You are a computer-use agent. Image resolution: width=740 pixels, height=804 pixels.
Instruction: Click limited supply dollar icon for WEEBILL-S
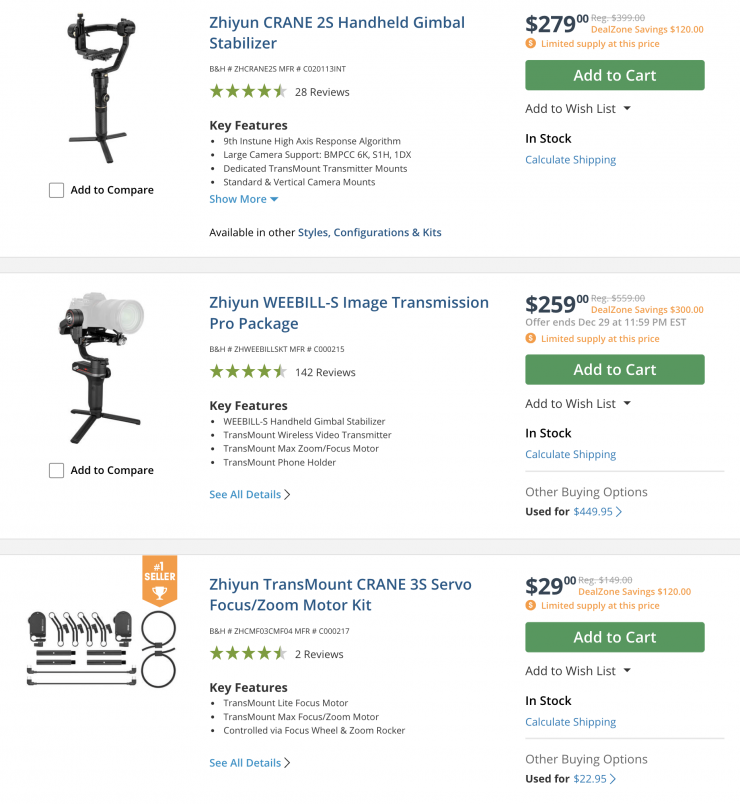click(531, 339)
